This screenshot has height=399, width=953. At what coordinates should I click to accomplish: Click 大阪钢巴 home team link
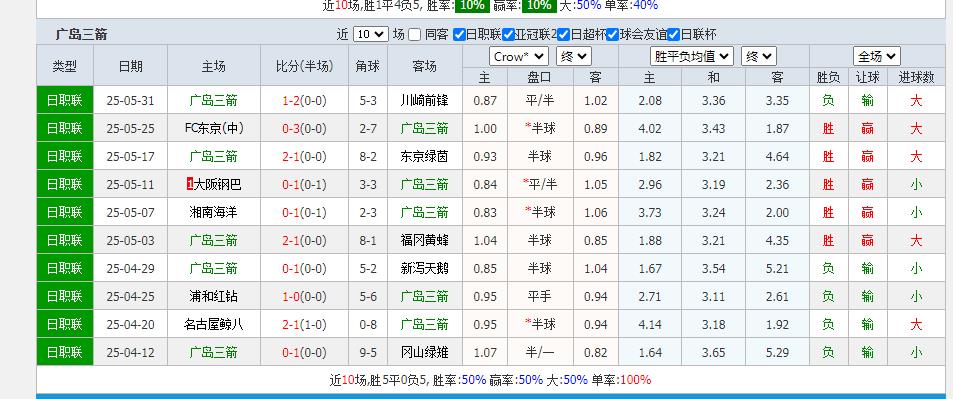[218, 184]
